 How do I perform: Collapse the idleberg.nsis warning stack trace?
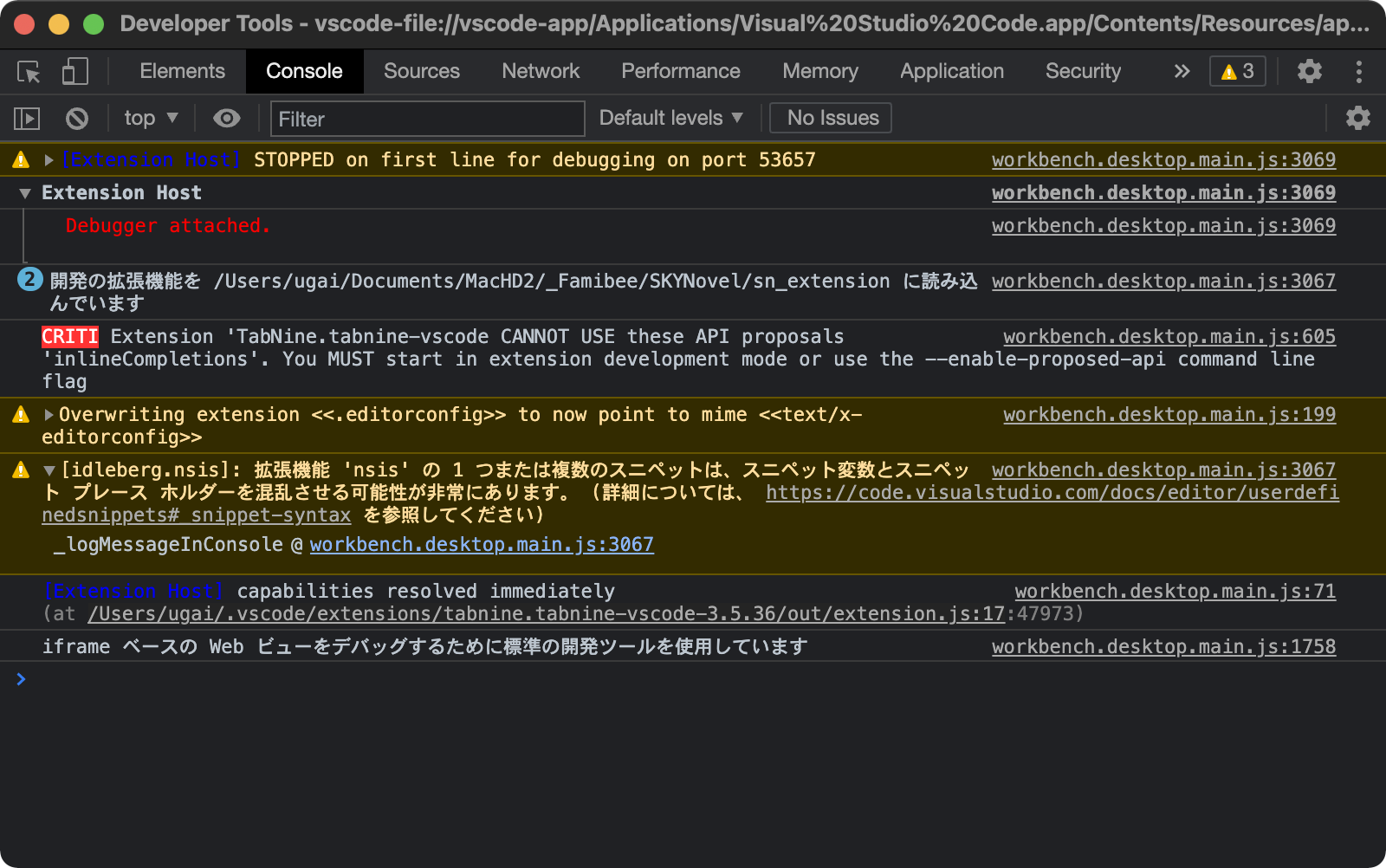(x=49, y=470)
